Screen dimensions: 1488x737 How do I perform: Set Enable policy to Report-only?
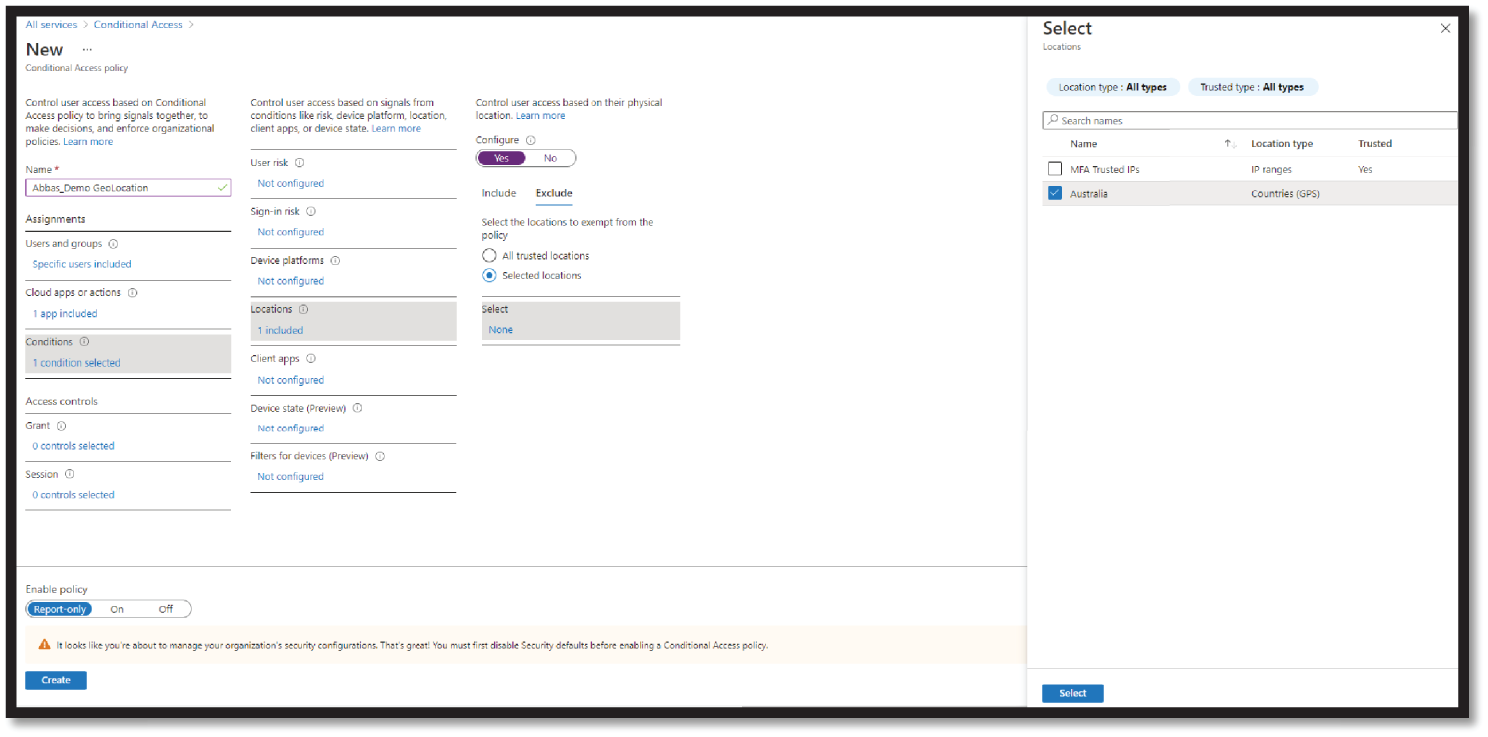pos(59,609)
